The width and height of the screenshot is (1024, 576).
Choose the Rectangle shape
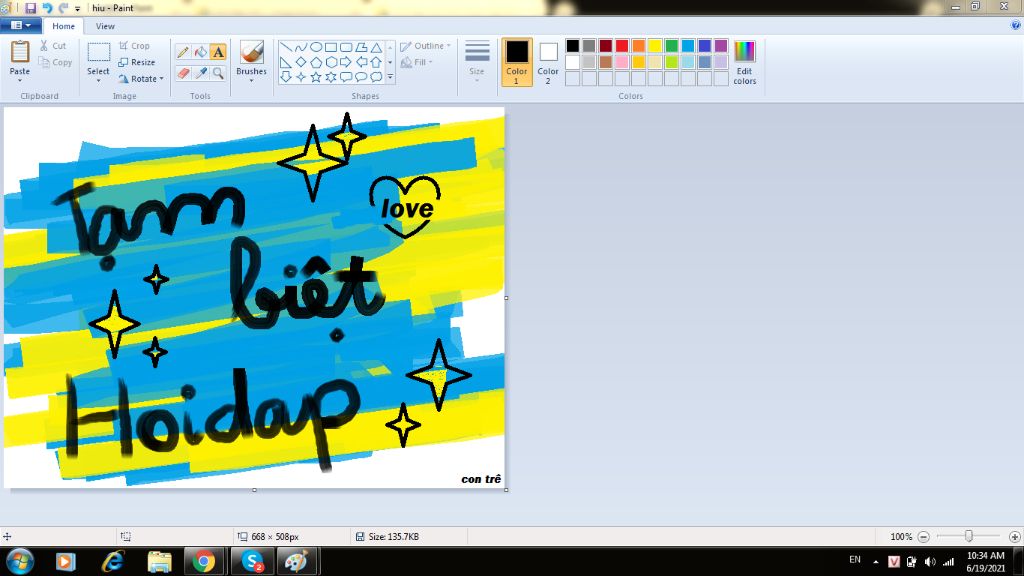pos(330,47)
